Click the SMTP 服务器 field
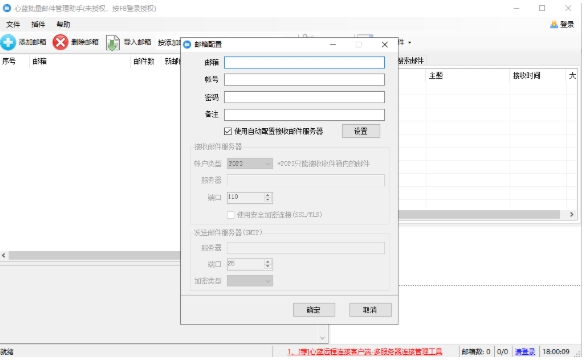This screenshot has height=360, width=585. [x=306, y=248]
